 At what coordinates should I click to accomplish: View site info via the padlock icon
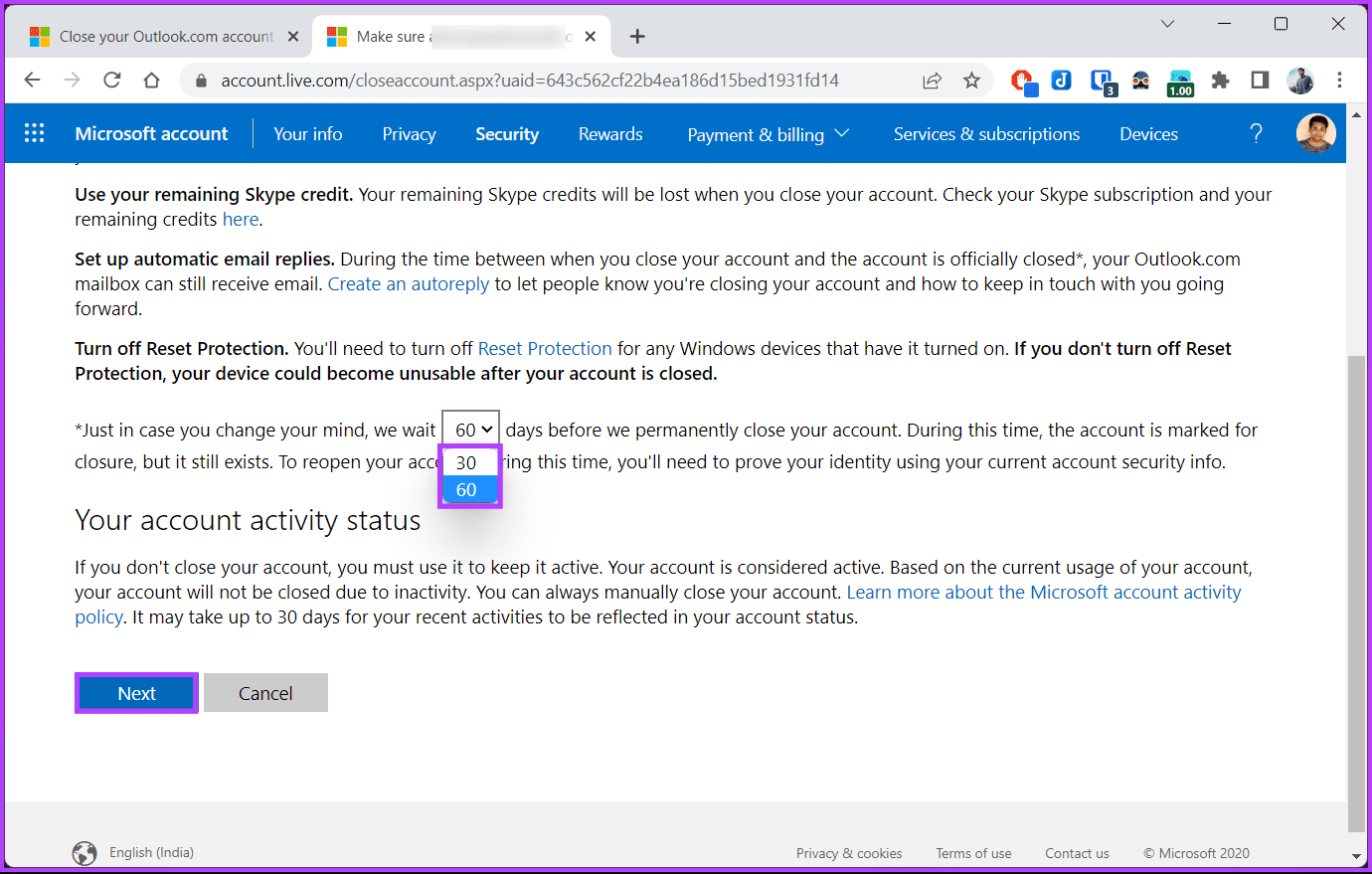(201, 81)
